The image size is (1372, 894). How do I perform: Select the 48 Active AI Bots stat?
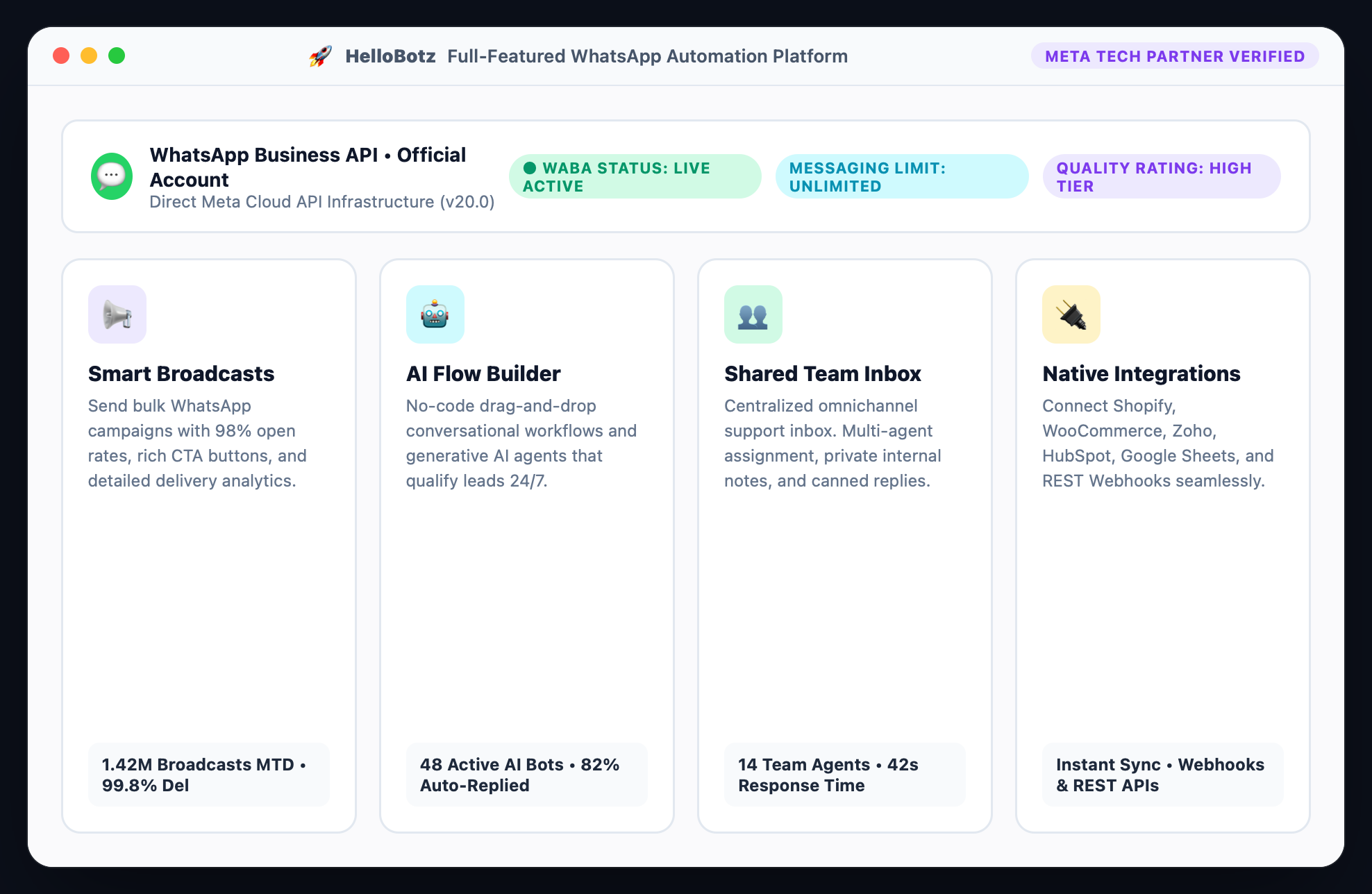(527, 775)
